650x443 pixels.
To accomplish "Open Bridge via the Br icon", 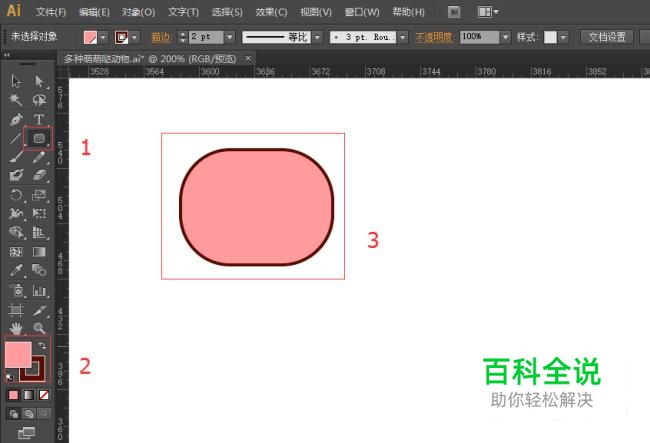I will click(454, 12).
